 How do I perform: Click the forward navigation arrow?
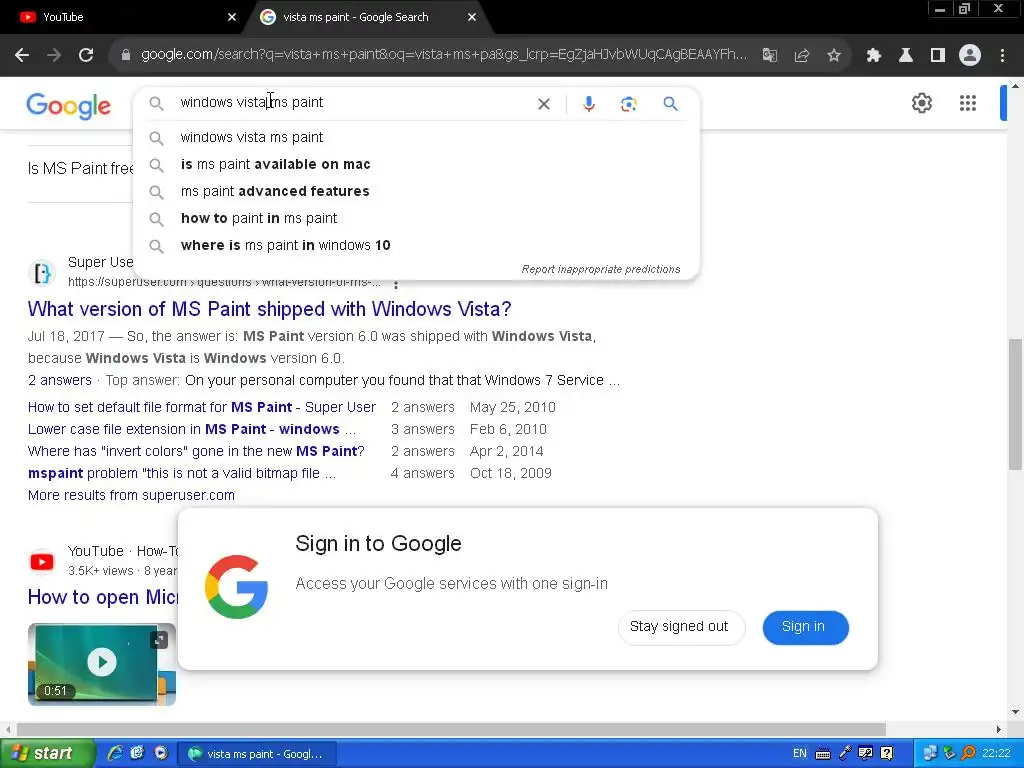click(54, 56)
